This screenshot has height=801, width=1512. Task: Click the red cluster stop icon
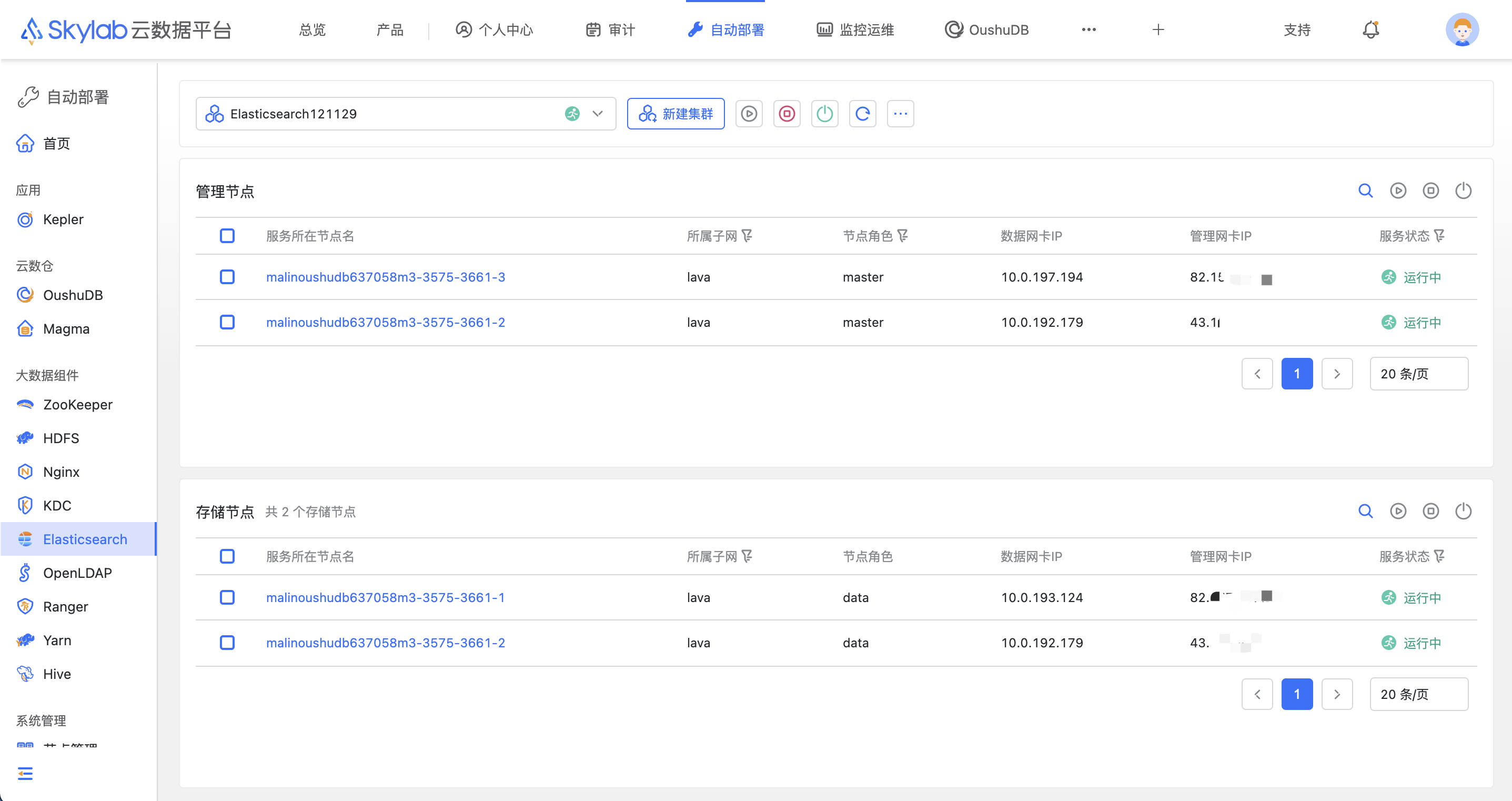coord(787,113)
